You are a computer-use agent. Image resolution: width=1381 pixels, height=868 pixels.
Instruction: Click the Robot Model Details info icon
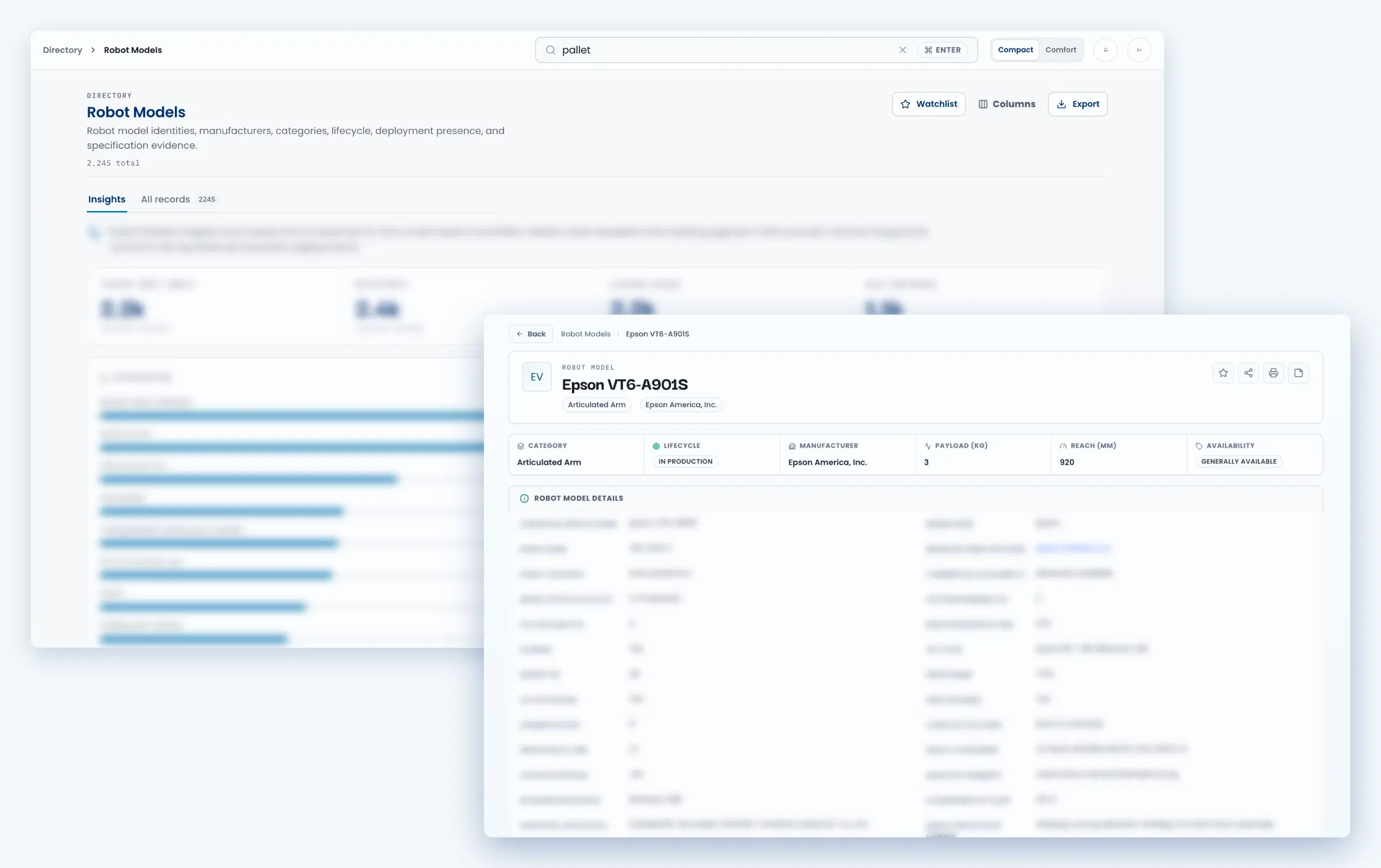(524, 499)
